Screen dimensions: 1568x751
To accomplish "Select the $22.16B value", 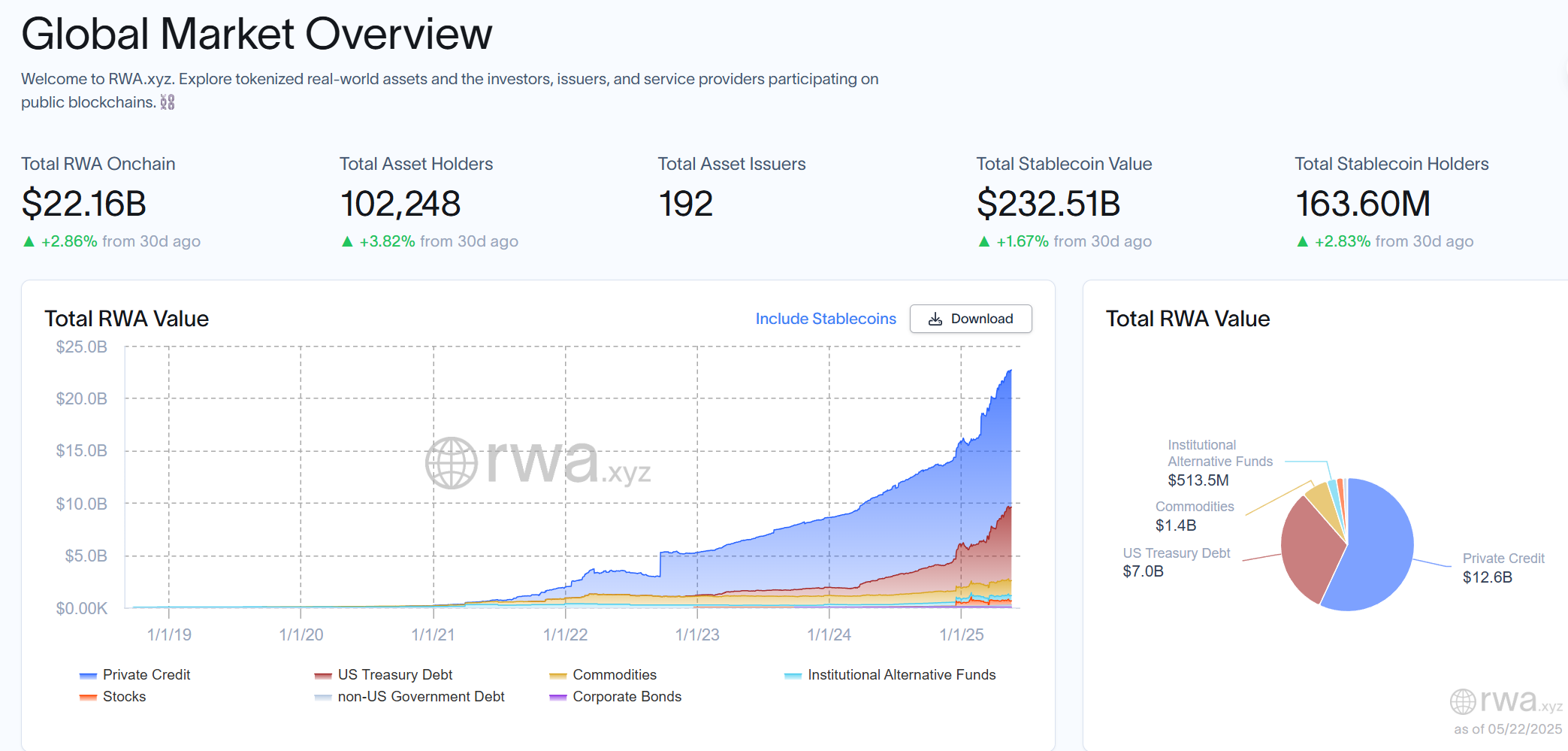I will [x=84, y=204].
